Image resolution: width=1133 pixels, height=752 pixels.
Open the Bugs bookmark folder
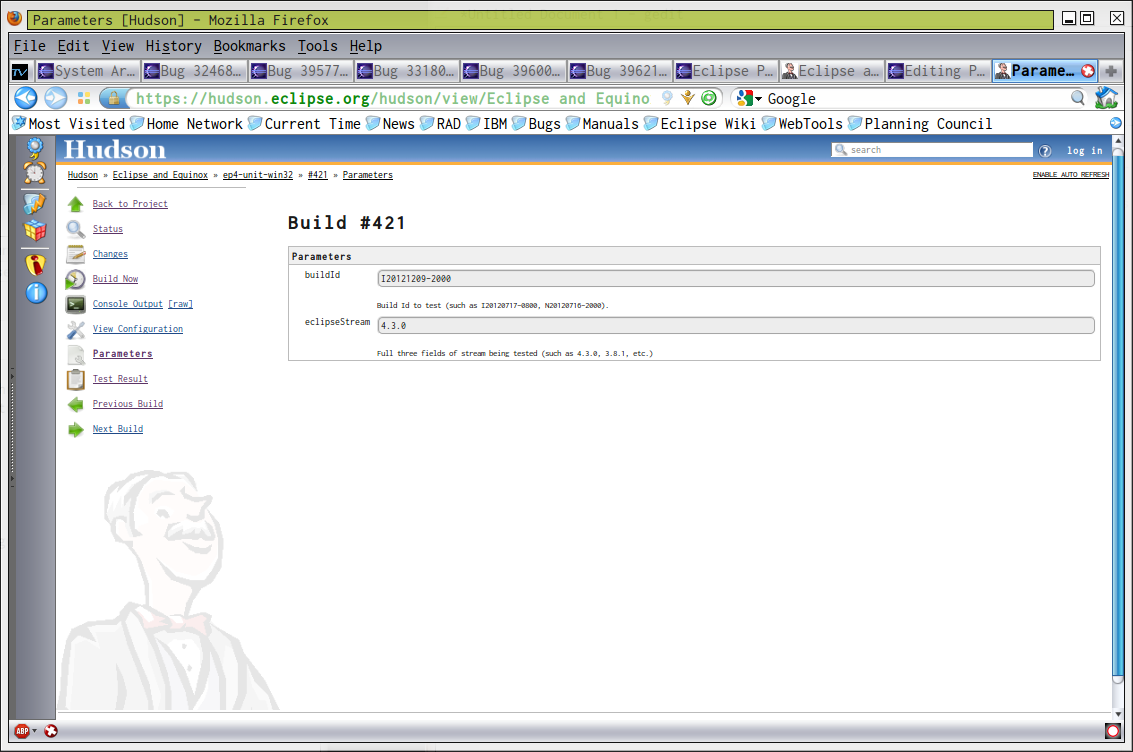click(x=536, y=124)
